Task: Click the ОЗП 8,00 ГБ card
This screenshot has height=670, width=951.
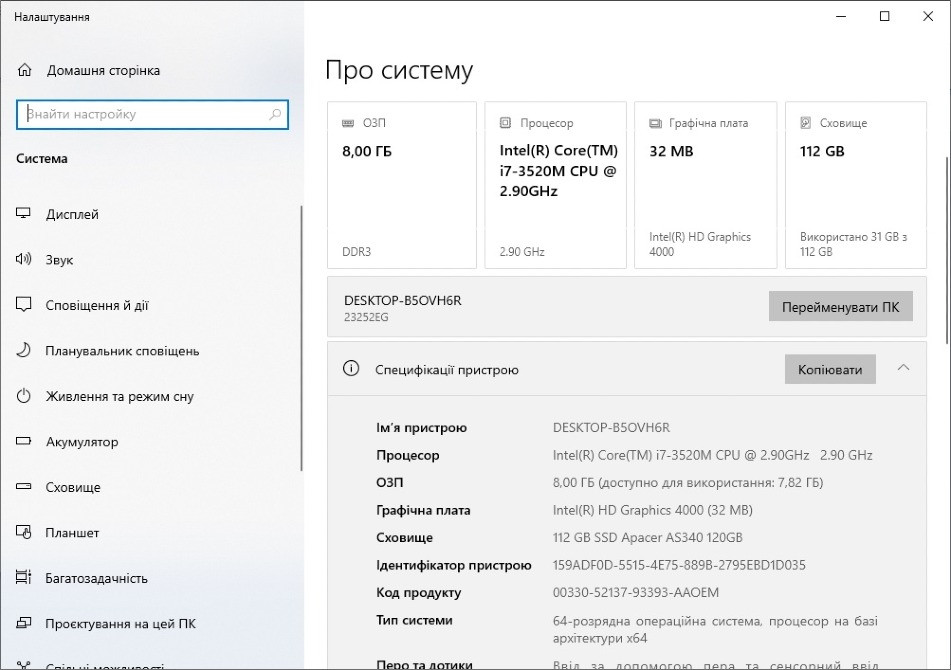Action: coord(402,185)
